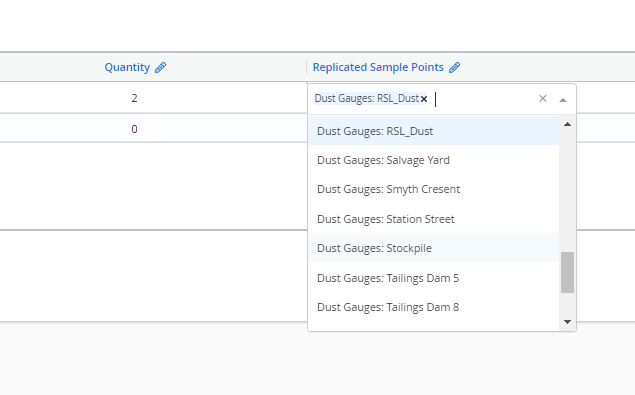Pick Dust Gauges: Stockpile option
635x395 pixels.
pos(433,248)
